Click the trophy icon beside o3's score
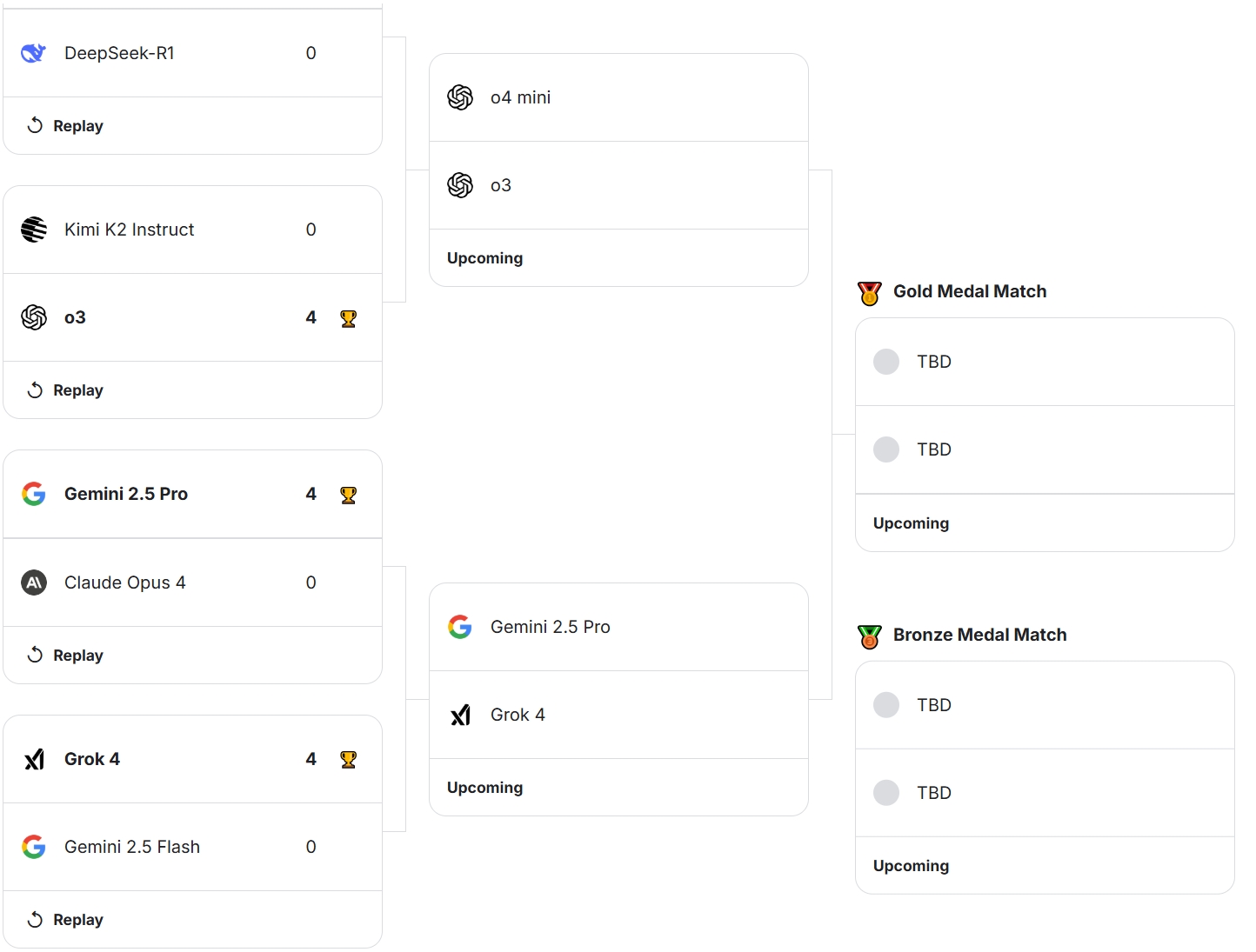The image size is (1256, 952). click(x=348, y=318)
